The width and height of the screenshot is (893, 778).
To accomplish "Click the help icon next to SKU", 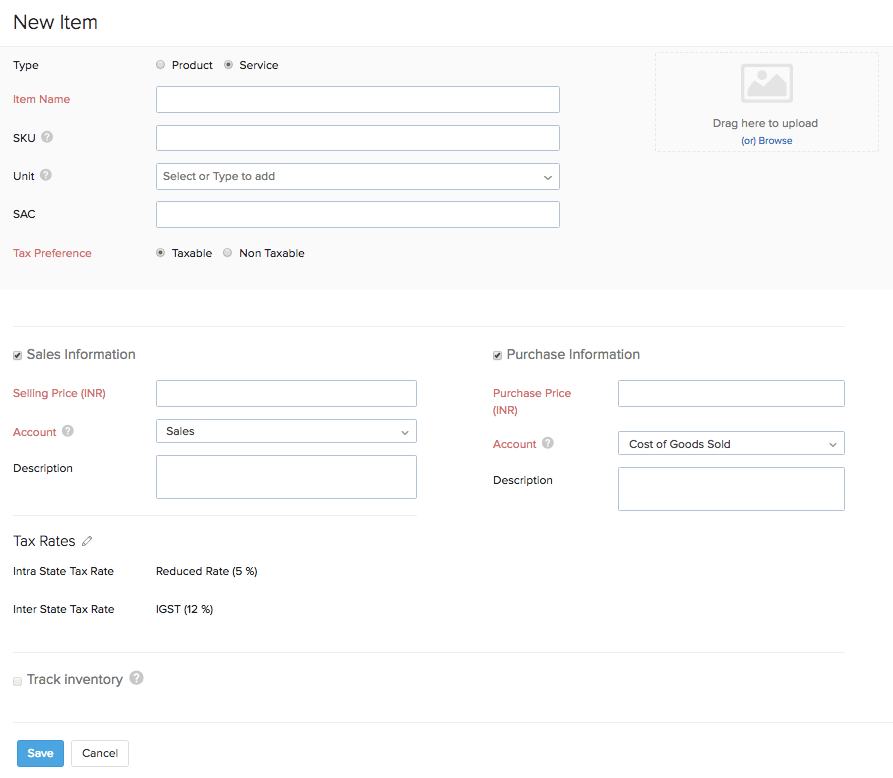I will coord(47,138).
